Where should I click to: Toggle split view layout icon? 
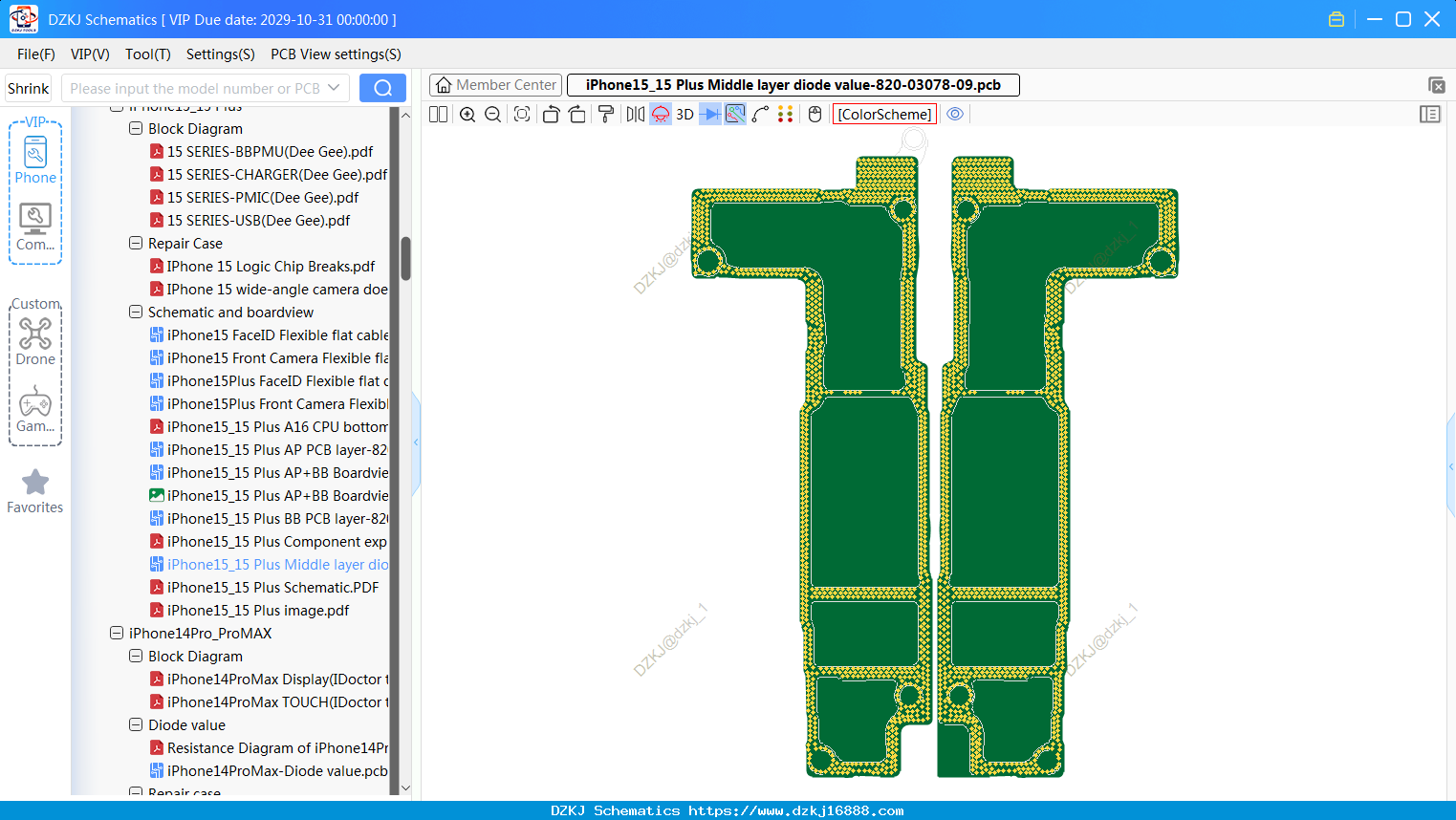point(438,114)
